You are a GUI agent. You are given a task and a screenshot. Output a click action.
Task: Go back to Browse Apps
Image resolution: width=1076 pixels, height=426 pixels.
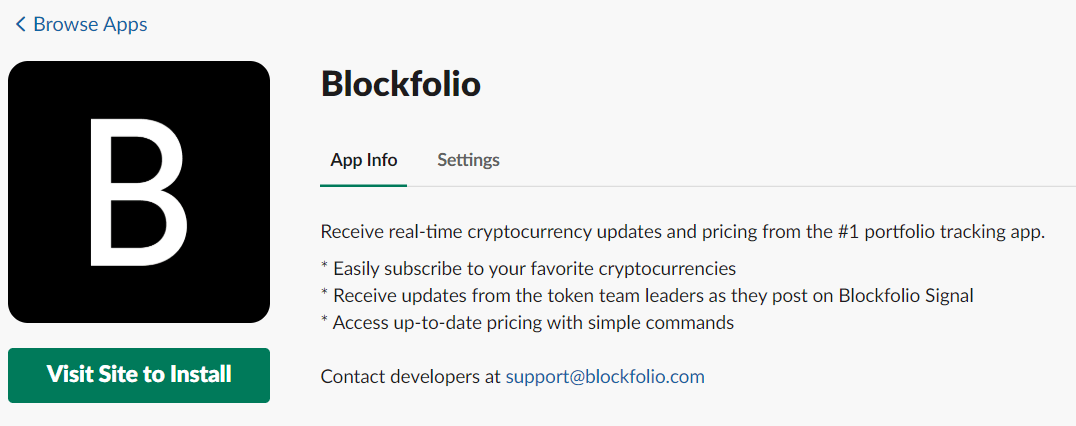[89, 24]
